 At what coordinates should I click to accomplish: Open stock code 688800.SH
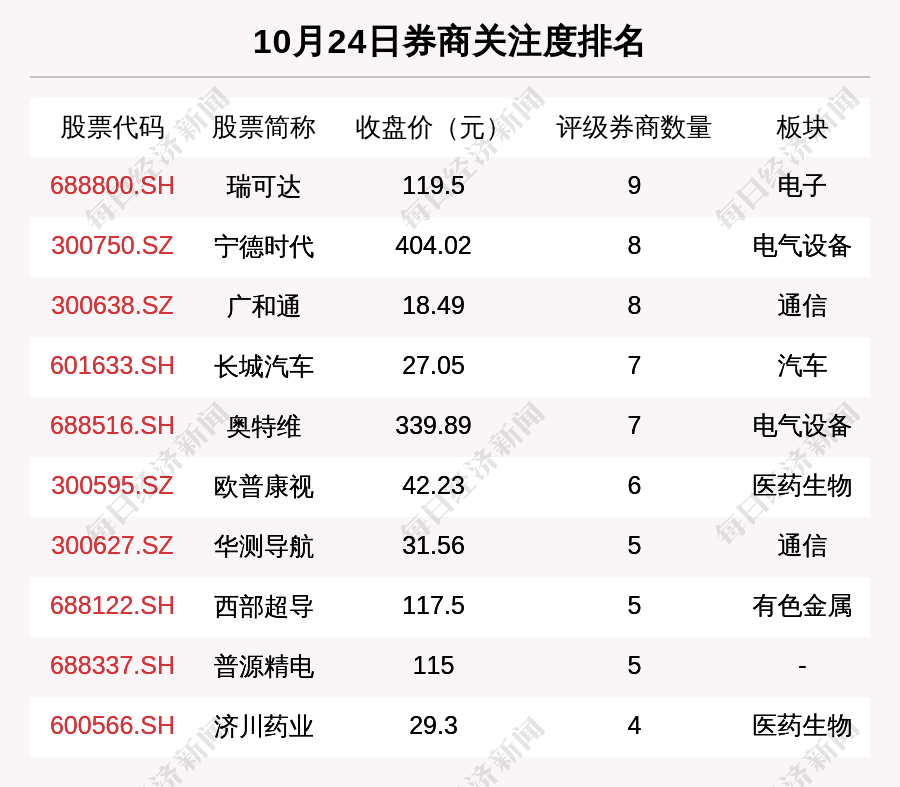click(x=112, y=186)
